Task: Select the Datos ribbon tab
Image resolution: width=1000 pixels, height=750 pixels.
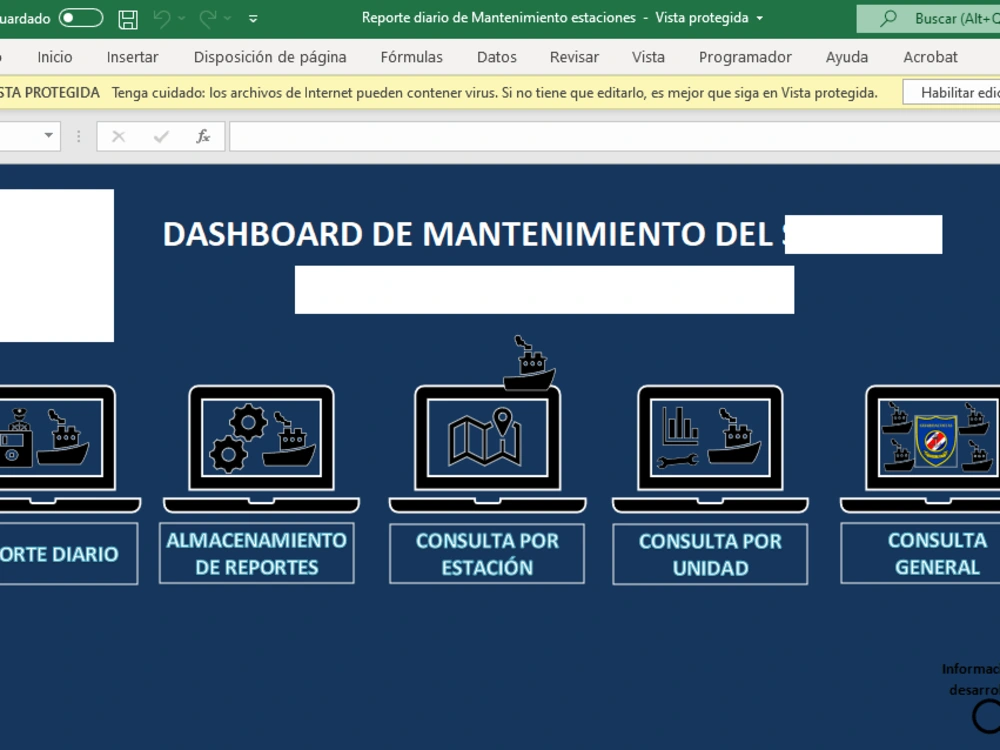Action: point(497,57)
